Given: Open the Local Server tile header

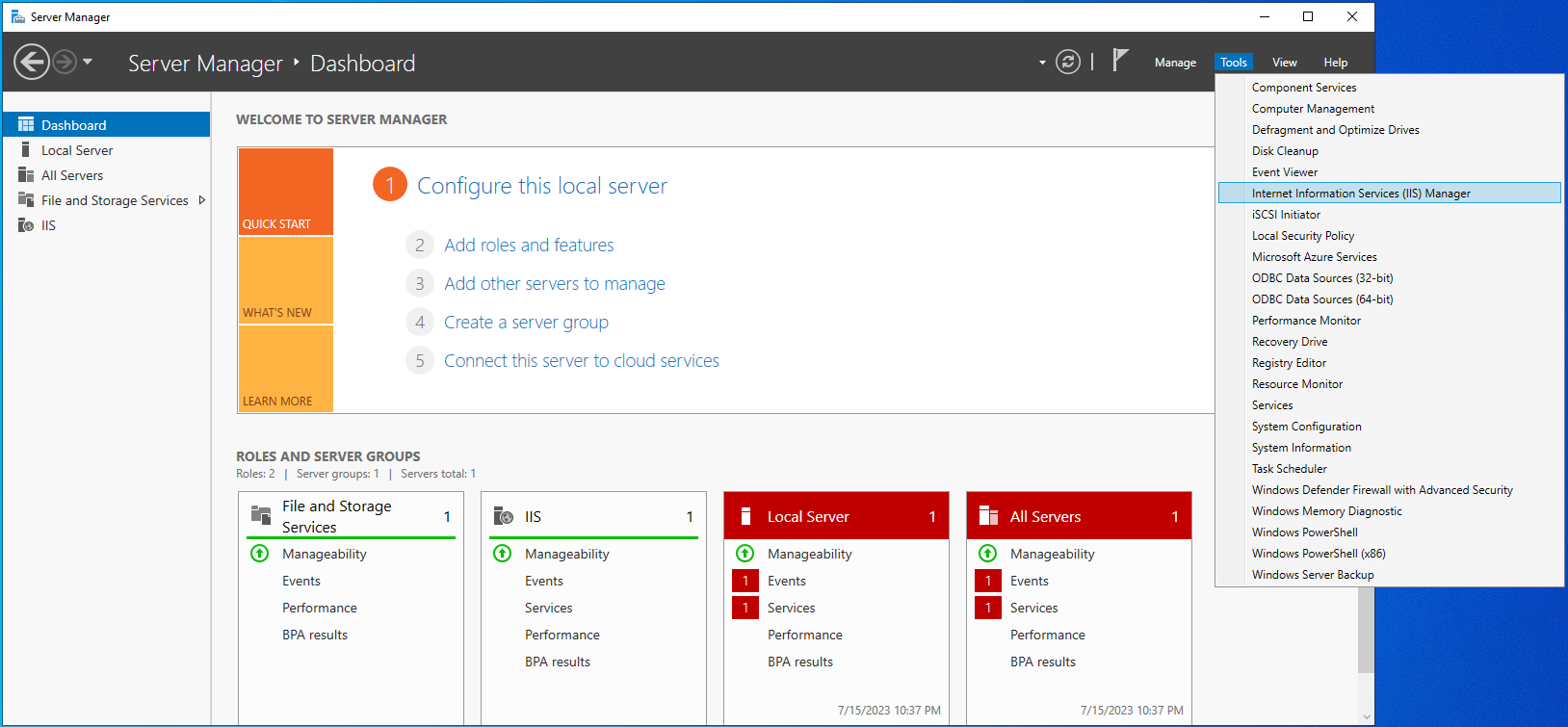Looking at the screenshot, I should 836,516.
